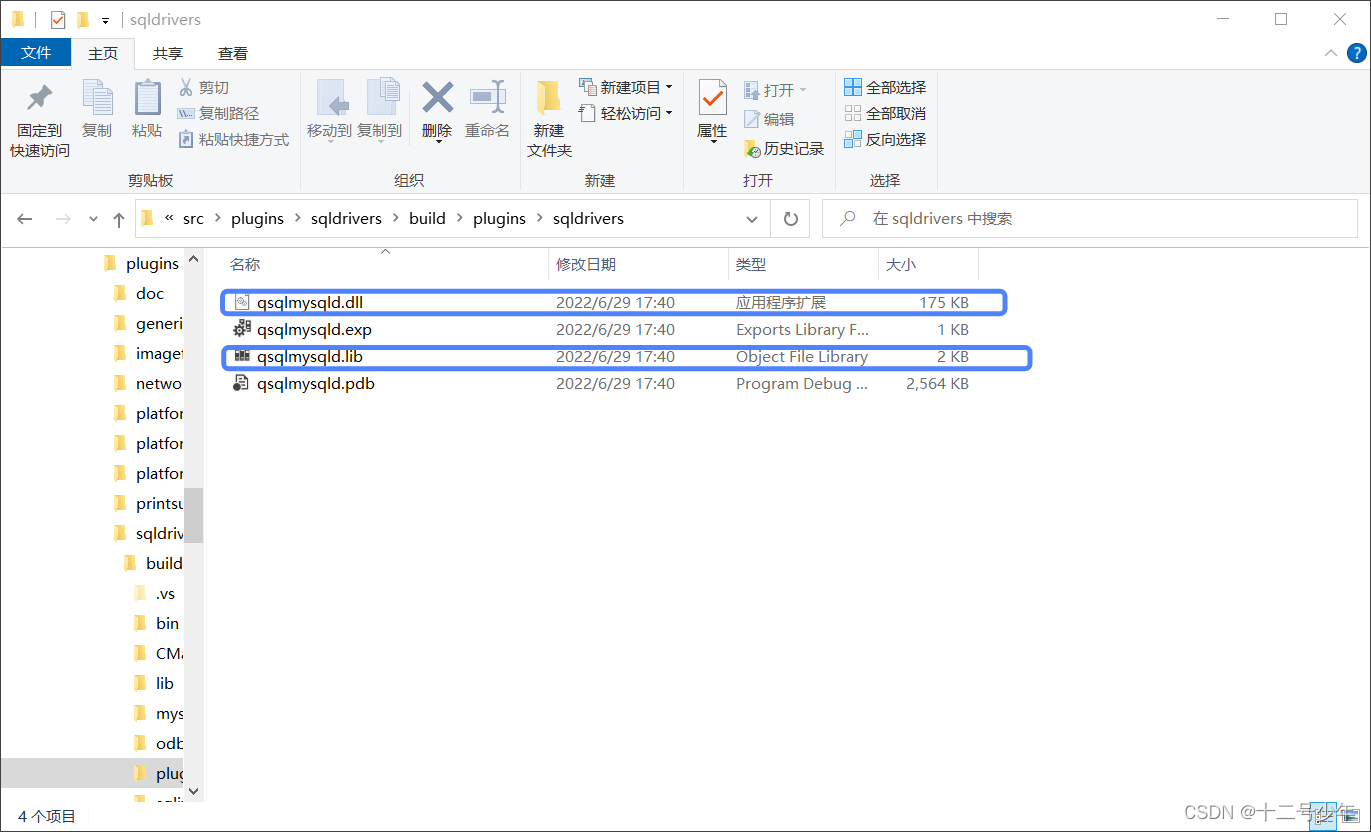Switch to the View (查看) tab
The width and height of the screenshot is (1371, 832).
(x=233, y=53)
